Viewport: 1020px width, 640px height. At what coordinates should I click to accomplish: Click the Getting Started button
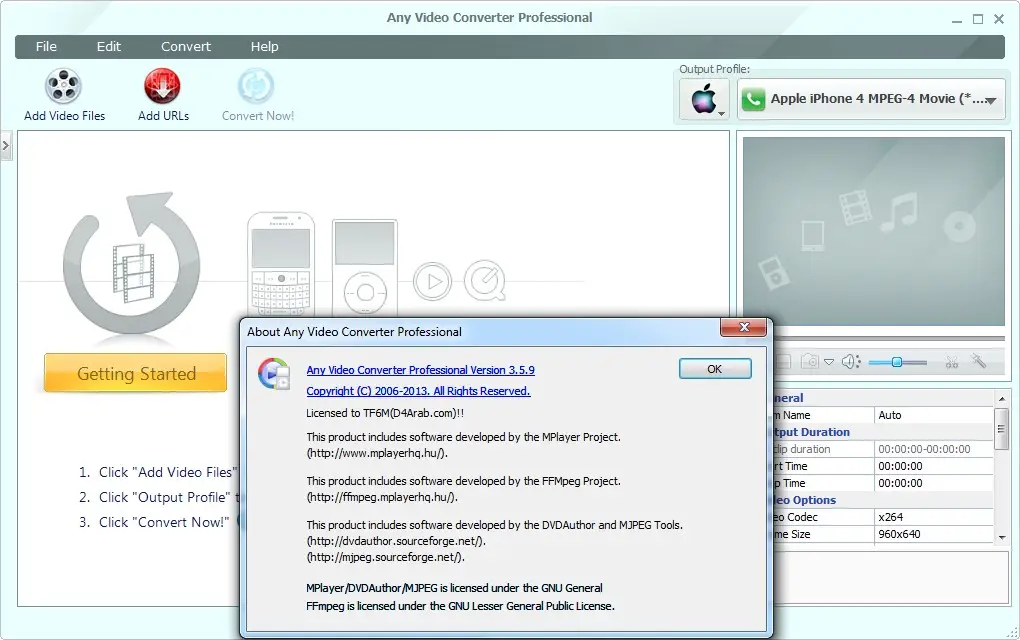(135, 373)
